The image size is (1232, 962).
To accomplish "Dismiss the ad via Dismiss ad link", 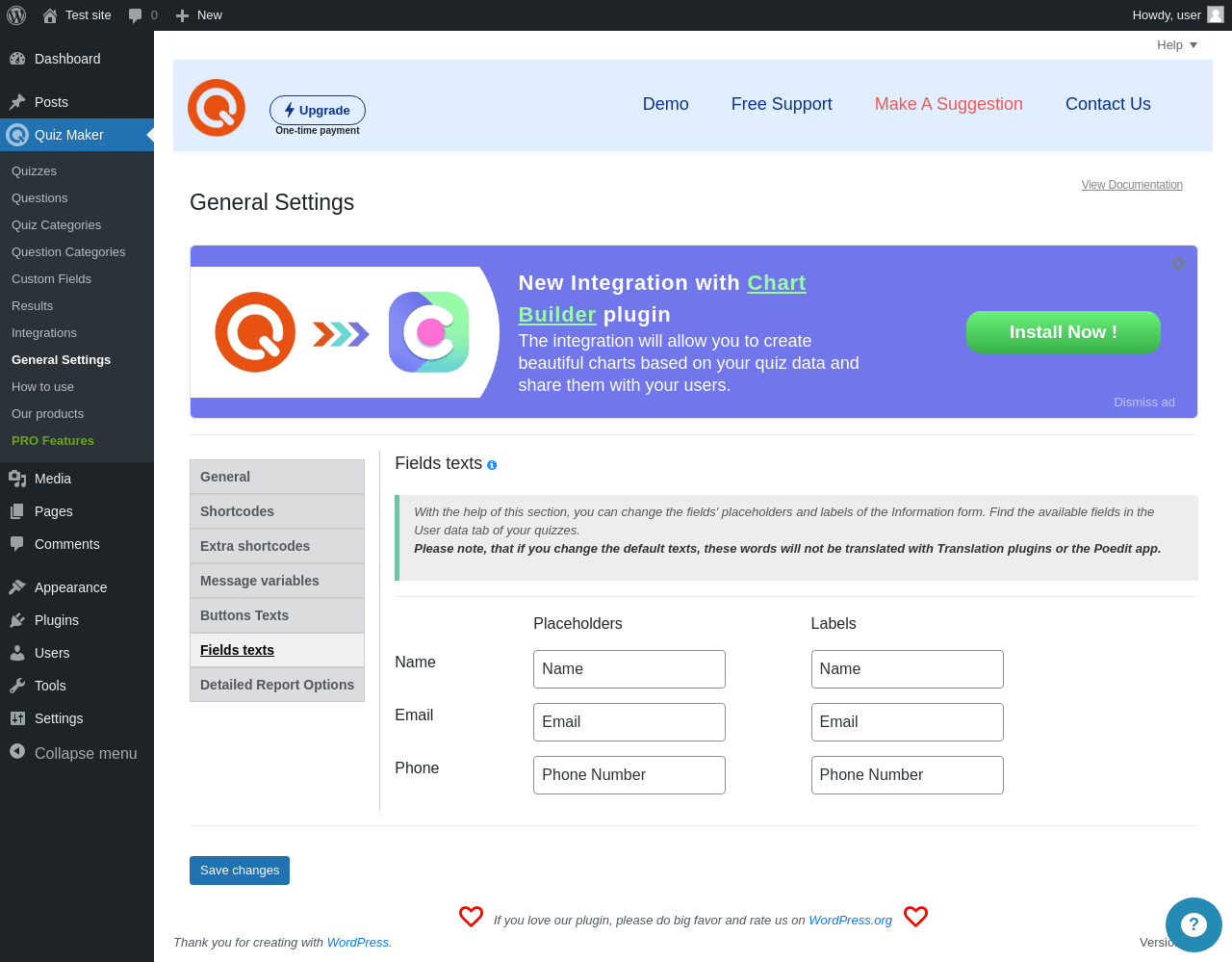I will click(1144, 403).
